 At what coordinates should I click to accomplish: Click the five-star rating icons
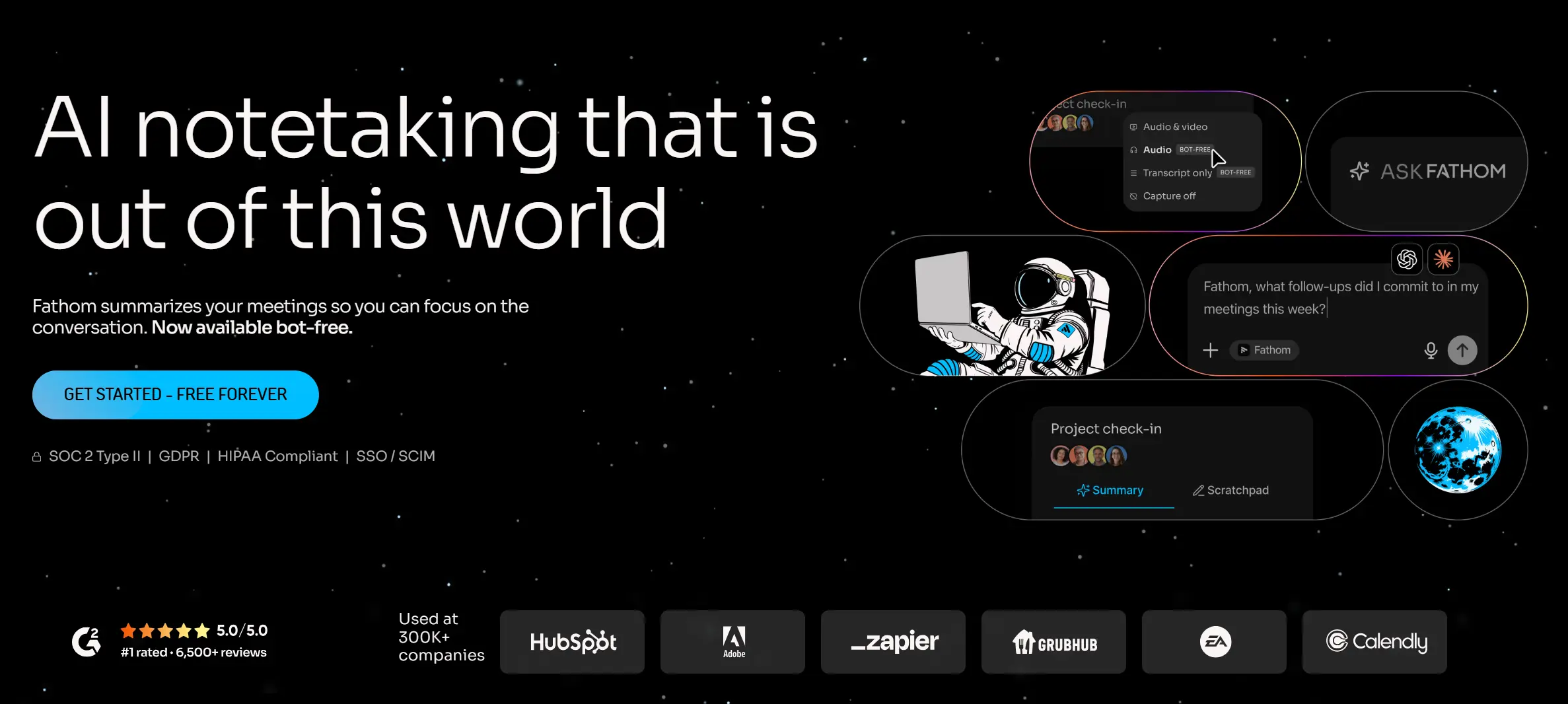click(x=165, y=631)
